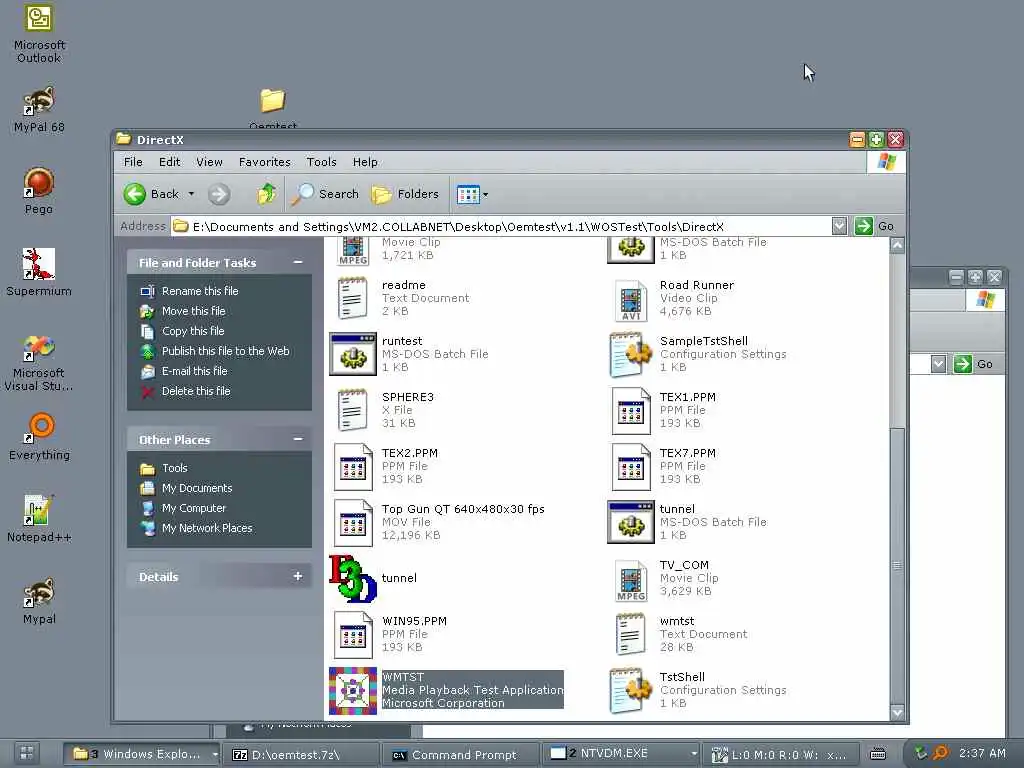Open the View menu
The width and height of the screenshot is (1024, 768).
pos(210,162)
